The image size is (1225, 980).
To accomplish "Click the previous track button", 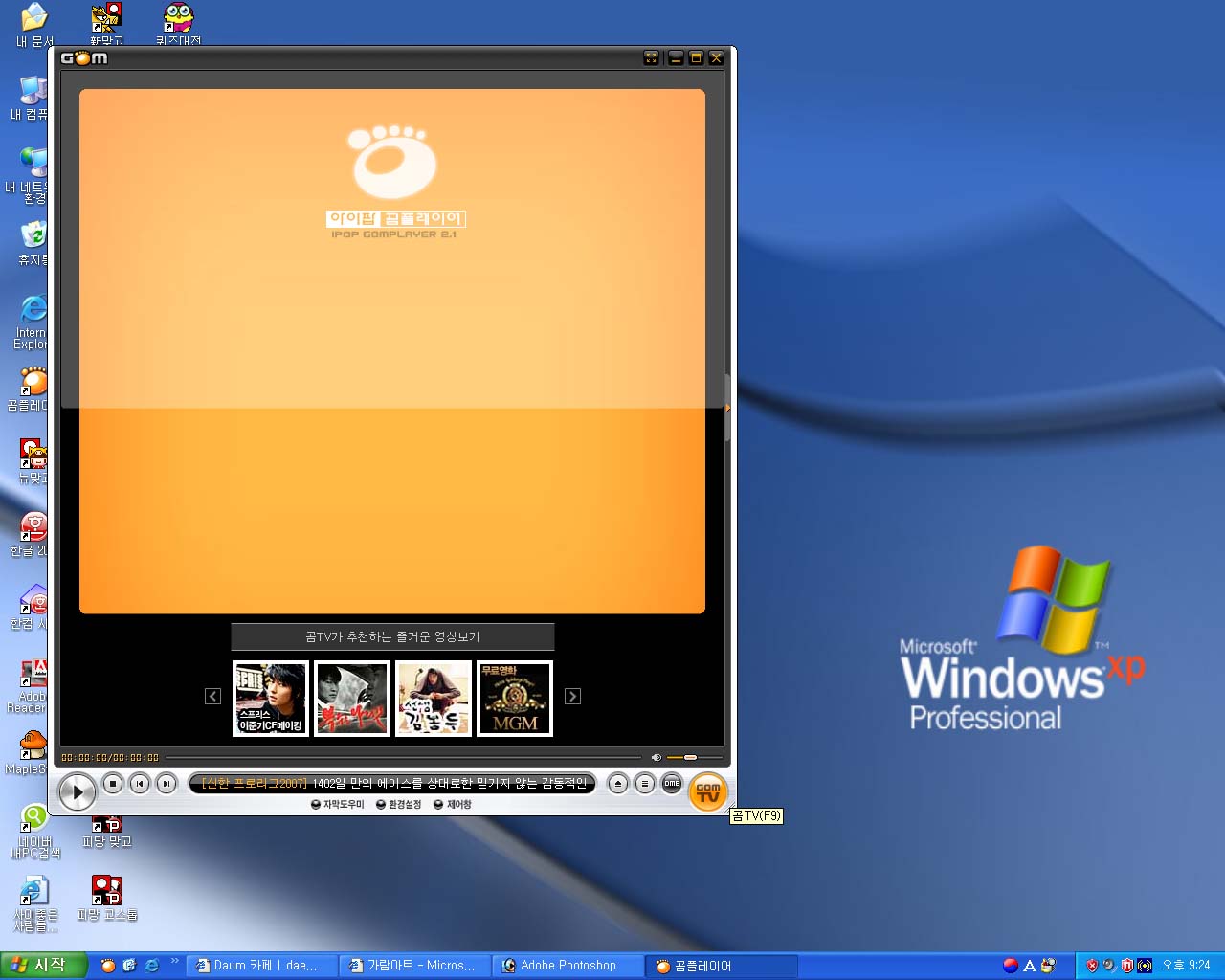I will coord(140,784).
